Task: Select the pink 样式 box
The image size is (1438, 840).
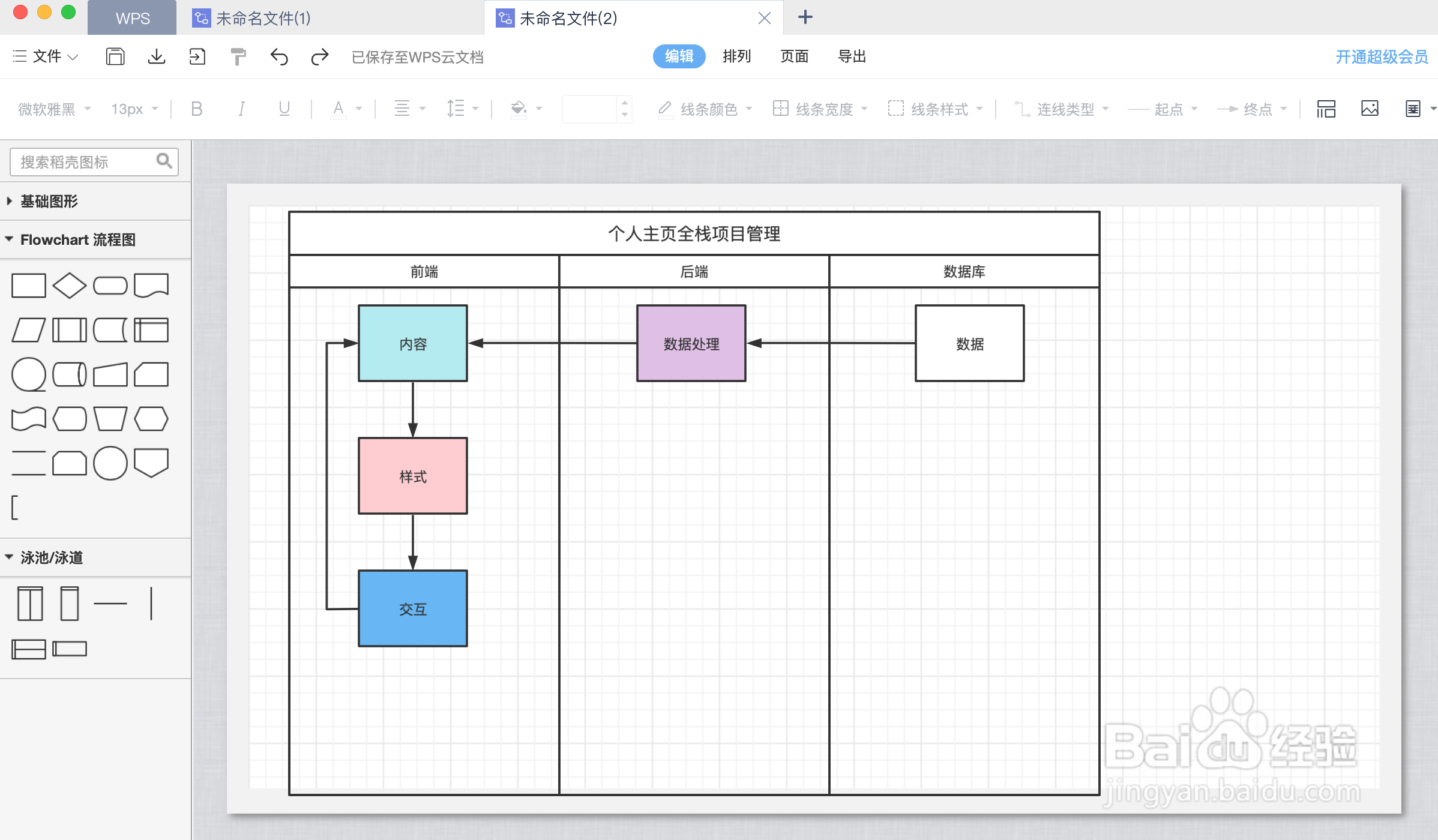Action: pos(413,476)
